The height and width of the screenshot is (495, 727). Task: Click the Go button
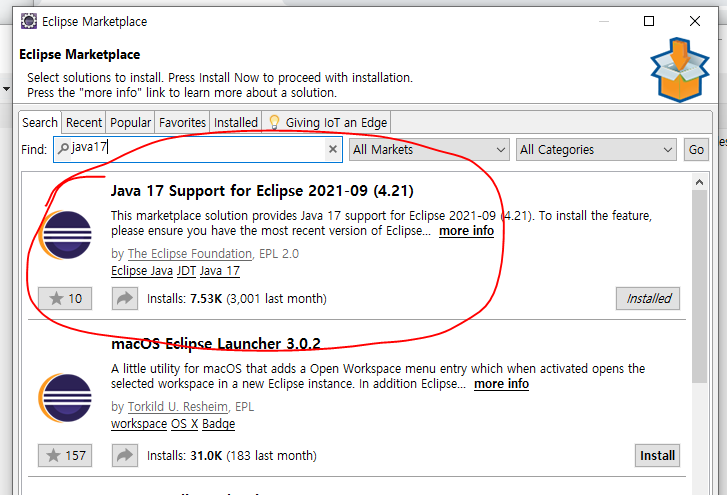click(x=696, y=150)
